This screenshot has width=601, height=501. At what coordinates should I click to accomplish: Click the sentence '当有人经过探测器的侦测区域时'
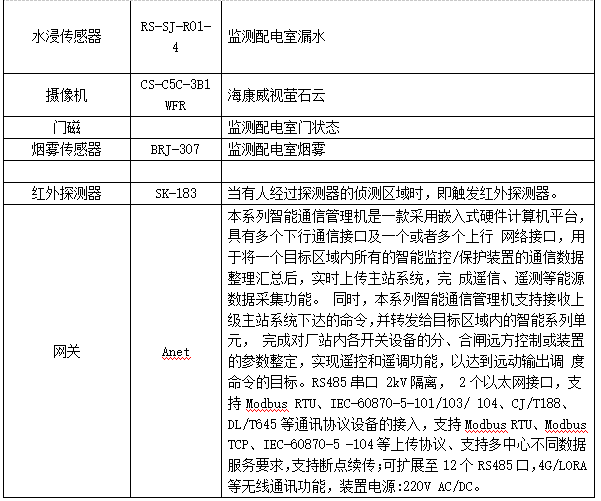tap(325, 193)
